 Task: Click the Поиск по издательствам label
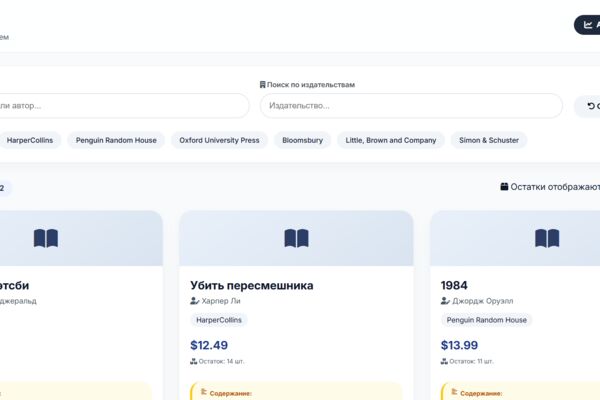coord(311,85)
